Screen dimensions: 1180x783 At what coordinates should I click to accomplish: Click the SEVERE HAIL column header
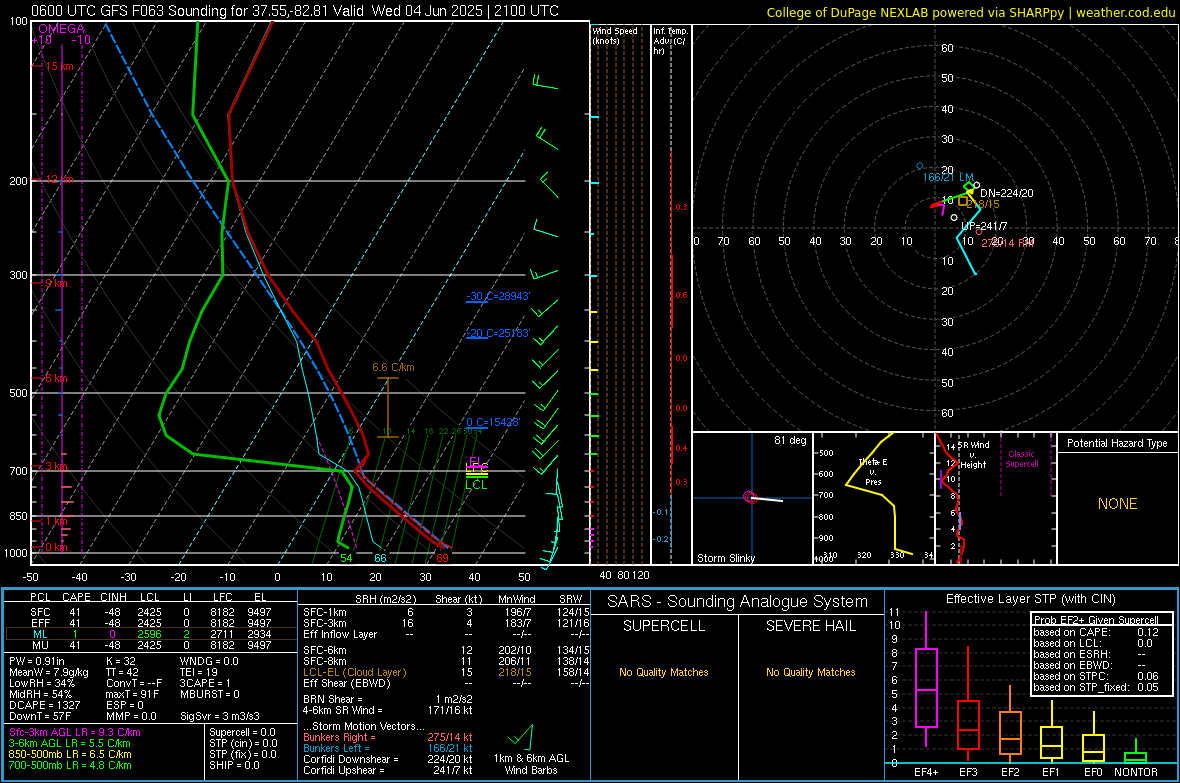(x=810, y=626)
